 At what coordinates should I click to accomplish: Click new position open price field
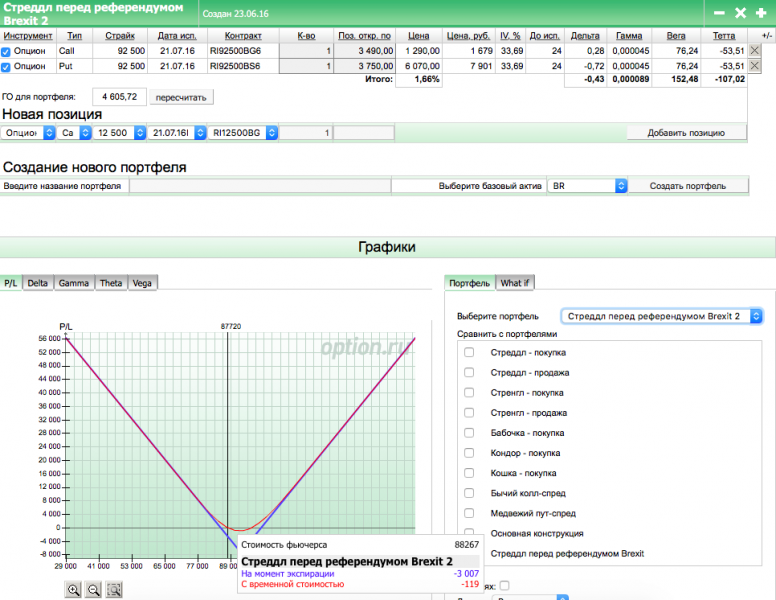tap(364, 133)
